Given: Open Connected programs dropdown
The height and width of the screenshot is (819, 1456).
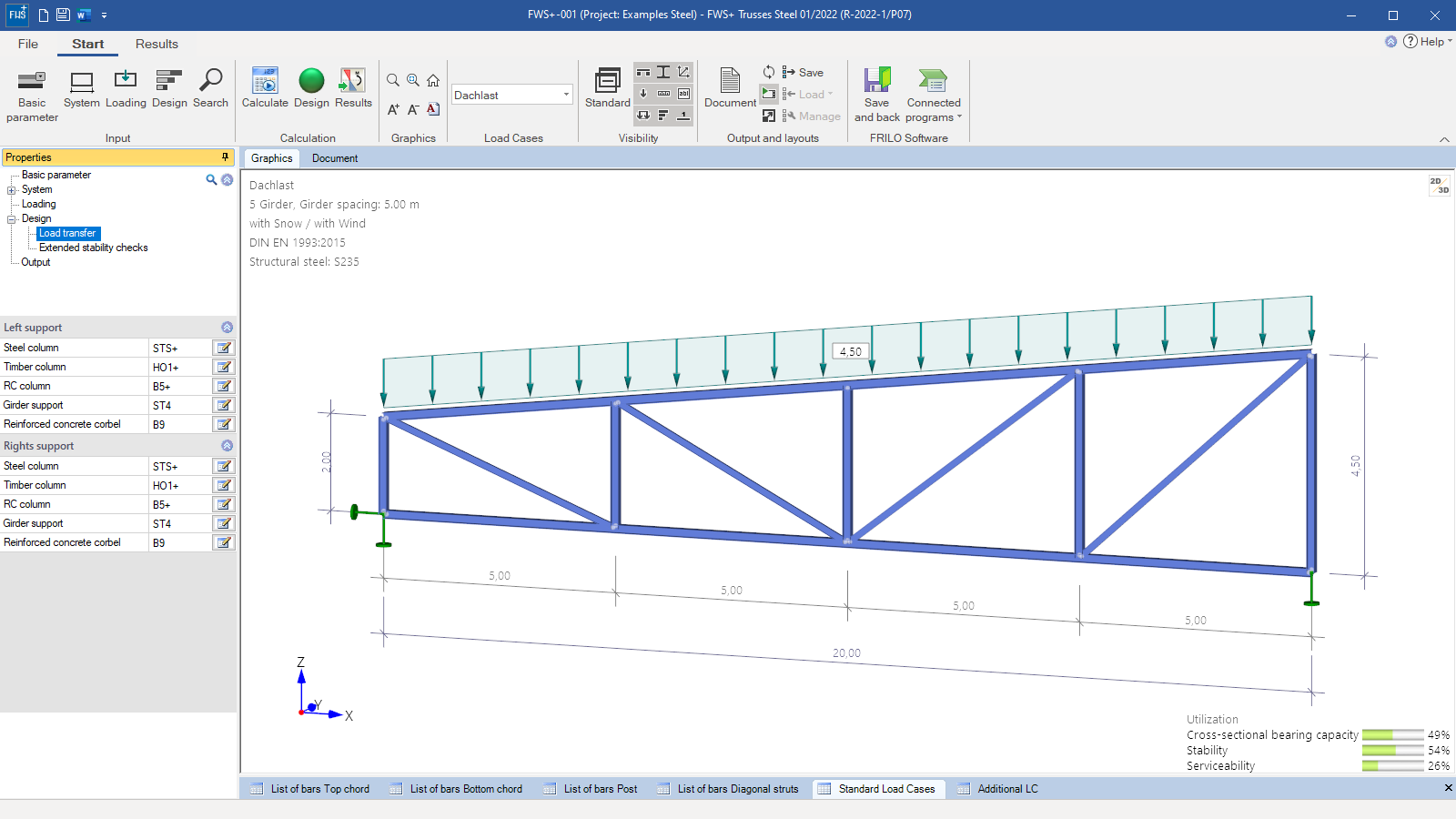Looking at the screenshot, I should (933, 95).
